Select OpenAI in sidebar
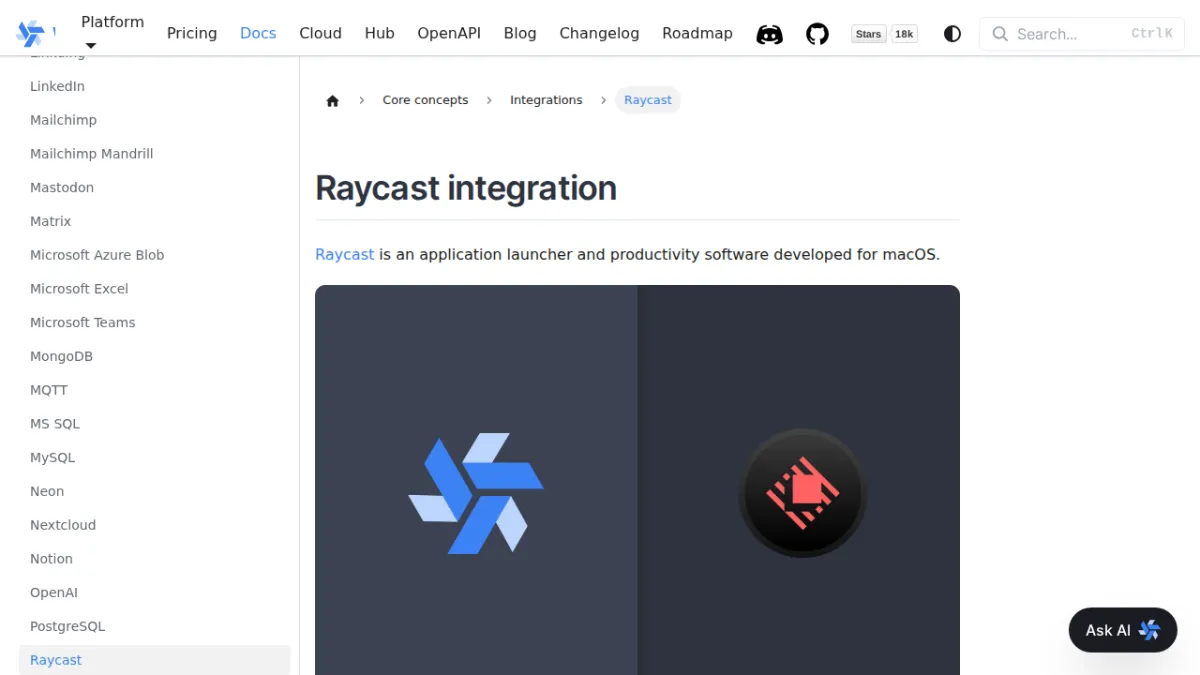 point(54,592)
